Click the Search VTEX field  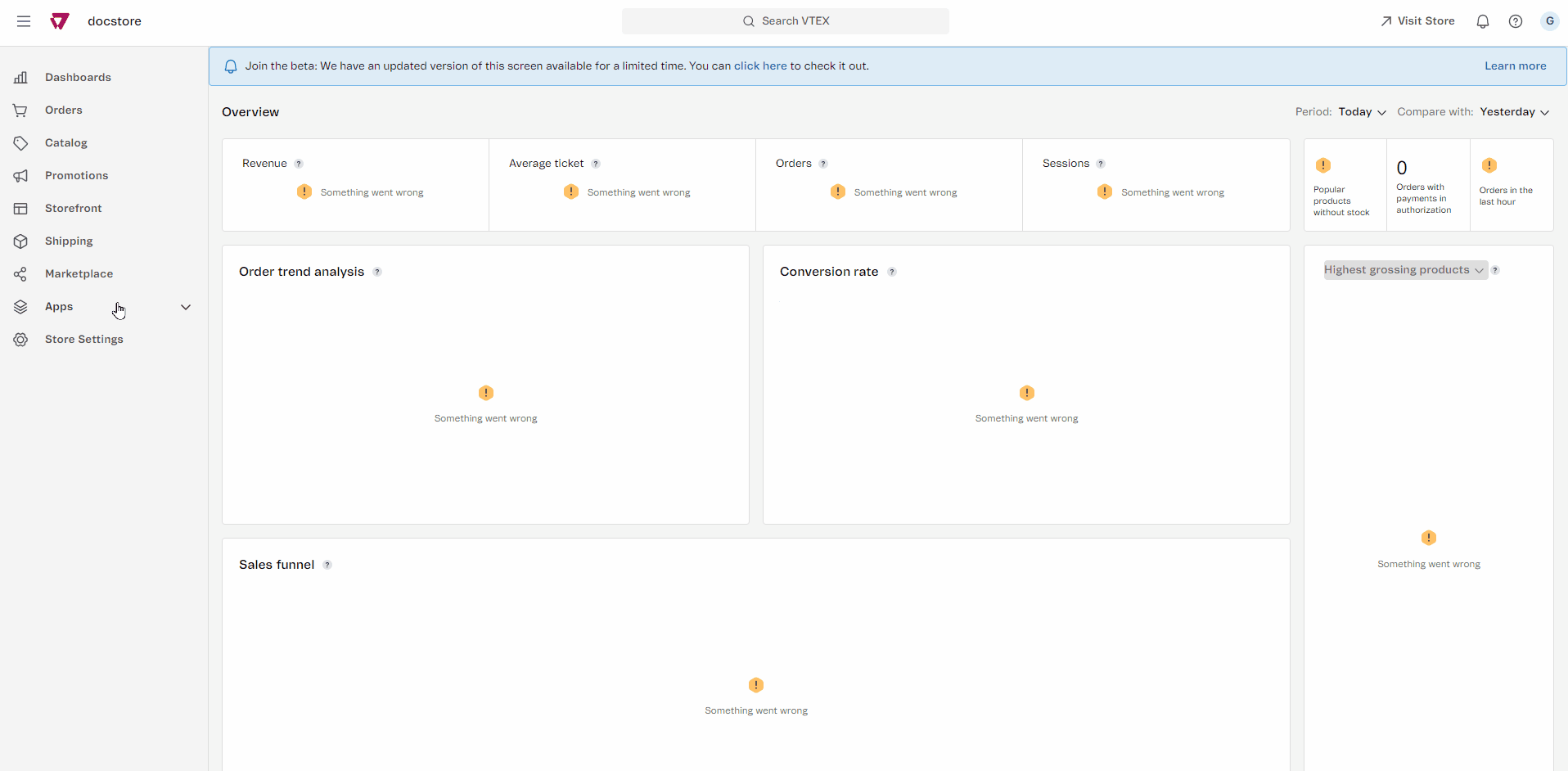[786, 21]
